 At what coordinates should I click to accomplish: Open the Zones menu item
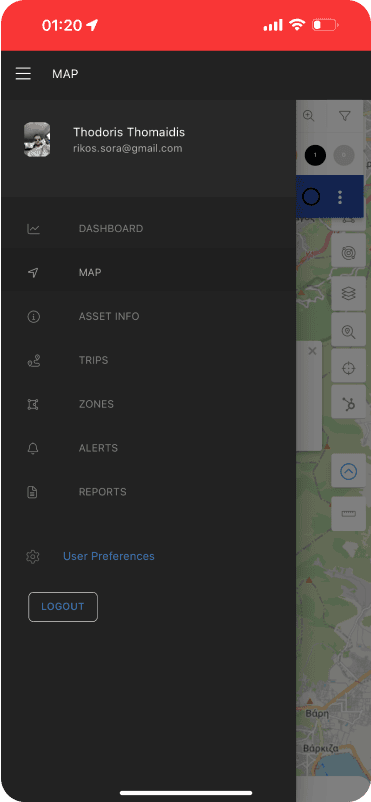[148, 405]
